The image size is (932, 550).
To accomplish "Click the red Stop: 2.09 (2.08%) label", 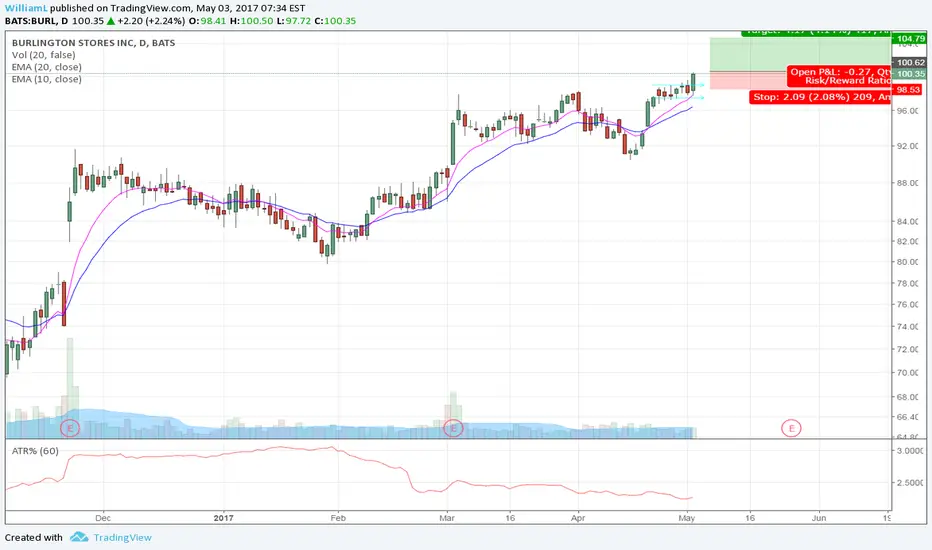I will pos(820,97).
